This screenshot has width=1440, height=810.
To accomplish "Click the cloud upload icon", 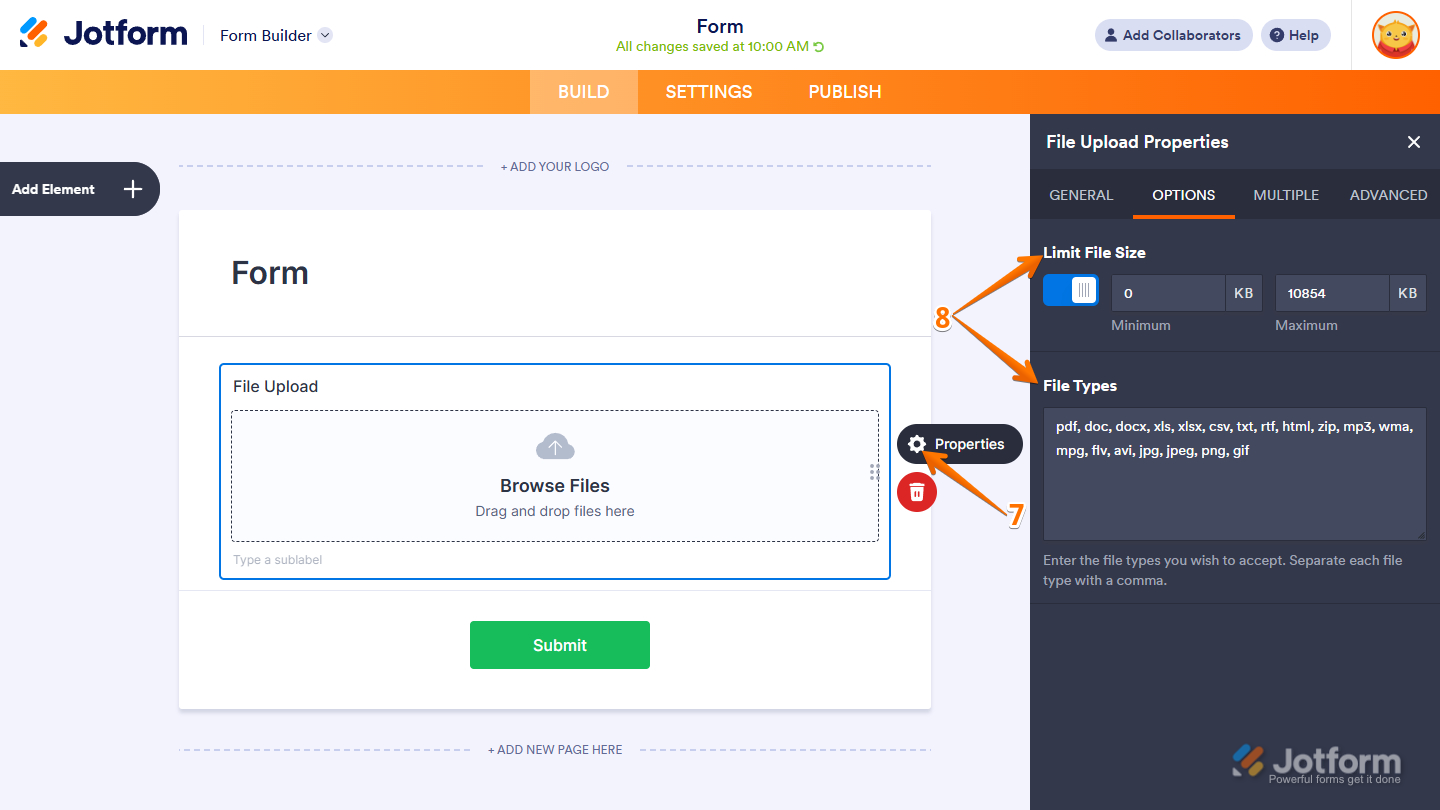I will (555, 447).
